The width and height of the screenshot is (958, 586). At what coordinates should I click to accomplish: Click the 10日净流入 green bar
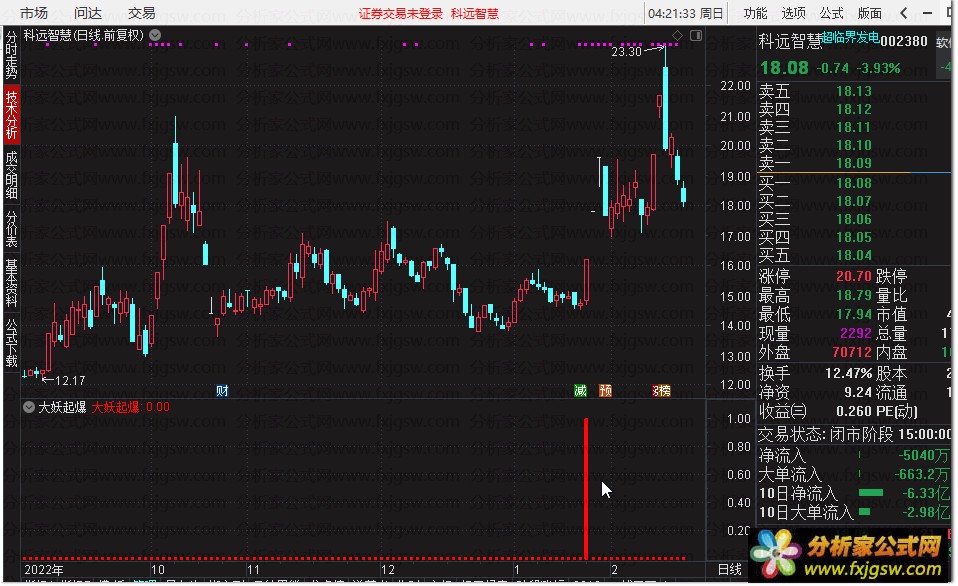click(871, 493)
